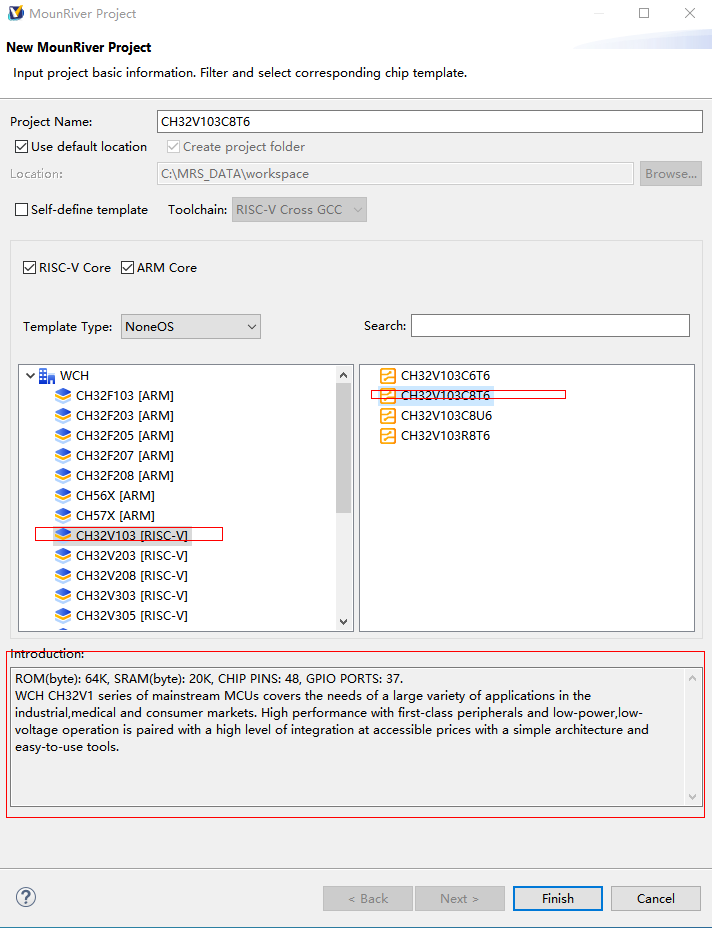Click the chip family list scroll-down arrow
This screenshot has height=928, width=712.
pos(343,621)
